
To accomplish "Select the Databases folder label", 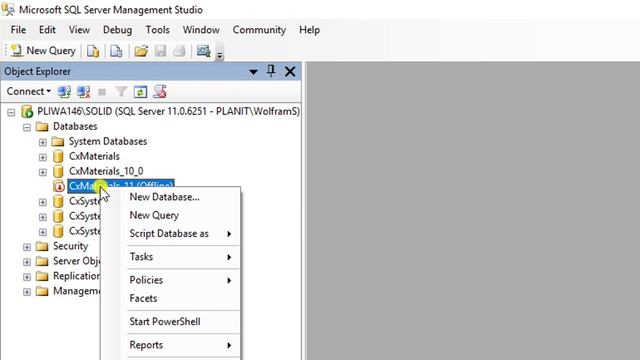I will (75, 127).
